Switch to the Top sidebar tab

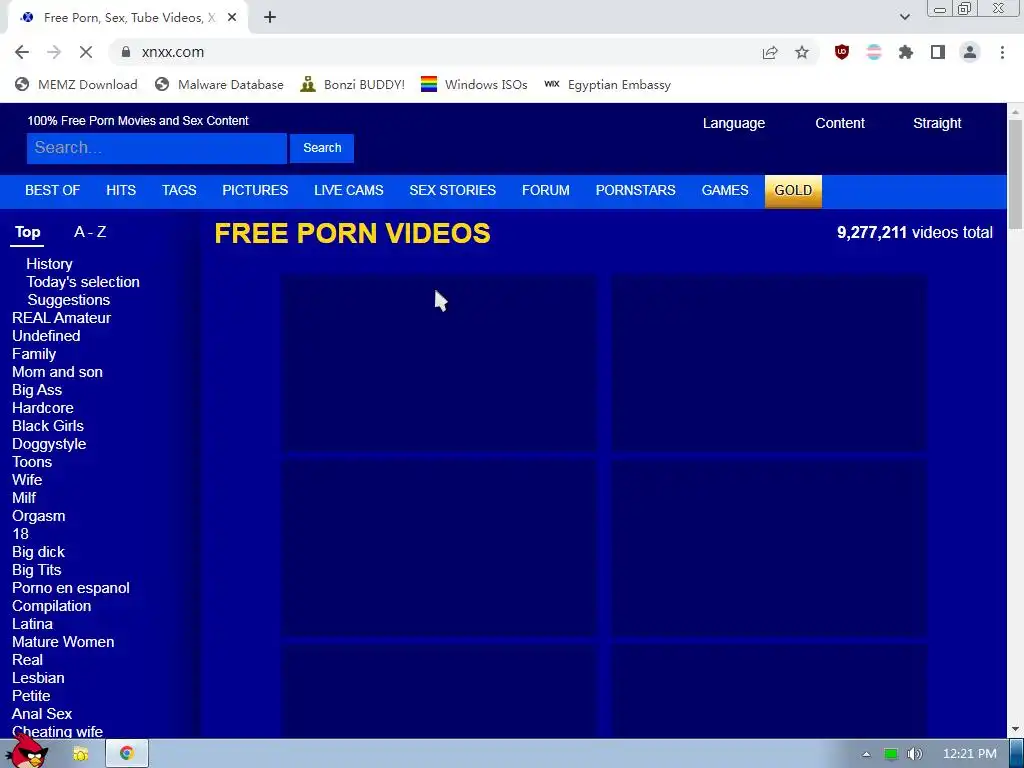[x=27, y=232]
